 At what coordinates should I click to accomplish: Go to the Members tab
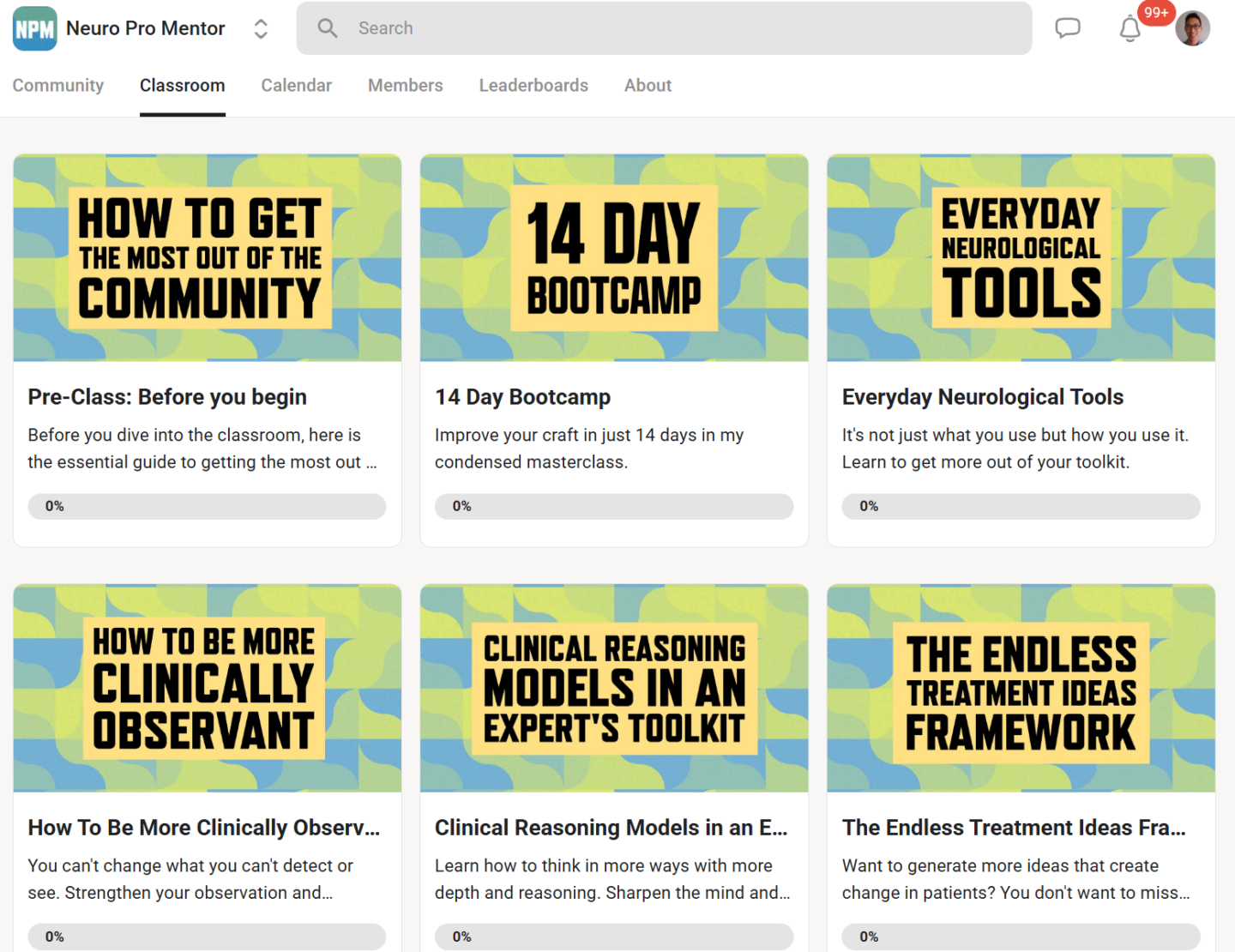tap(405, 86)
